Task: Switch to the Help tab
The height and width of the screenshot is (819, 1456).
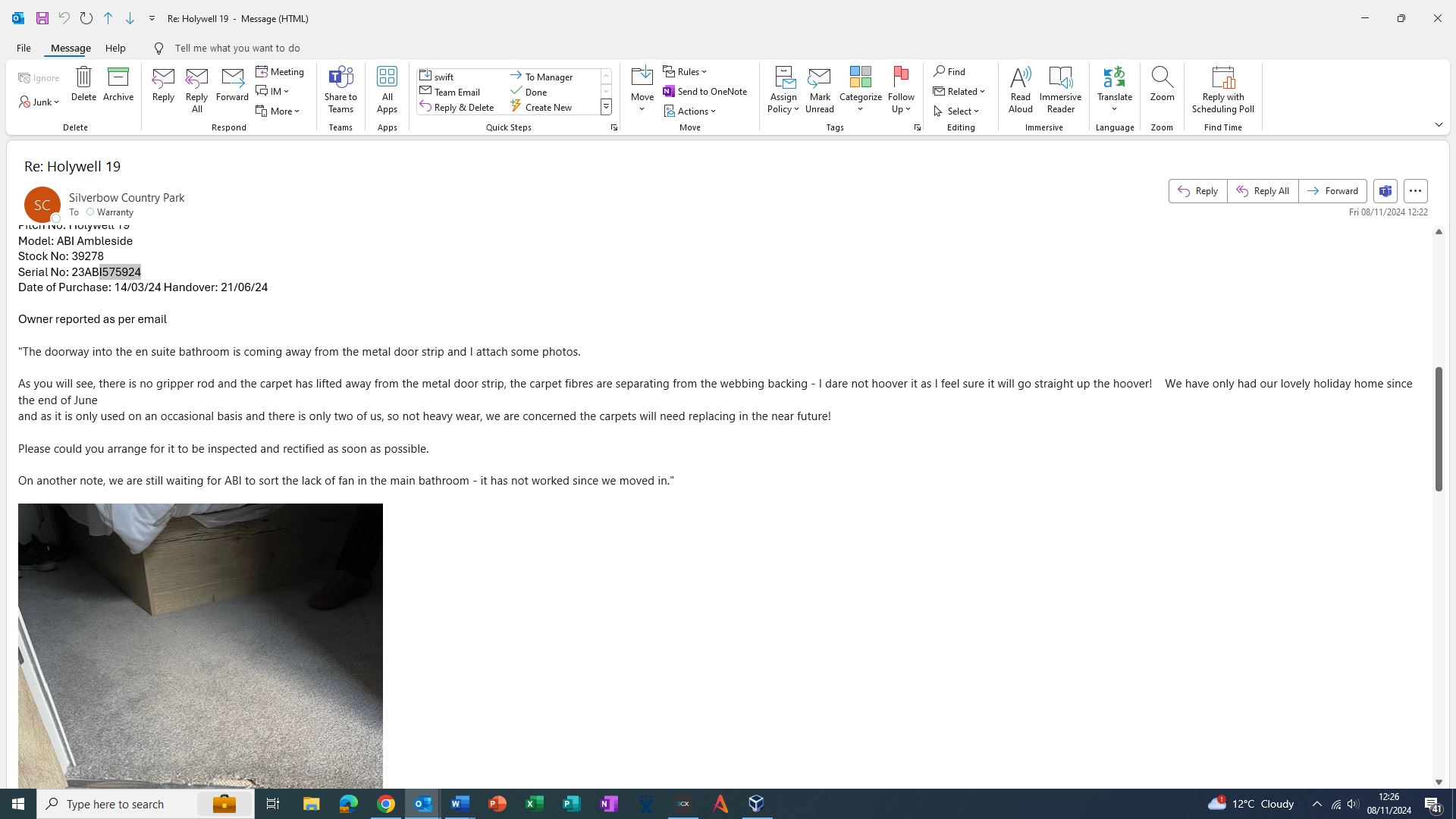Action: click(115, 48)
